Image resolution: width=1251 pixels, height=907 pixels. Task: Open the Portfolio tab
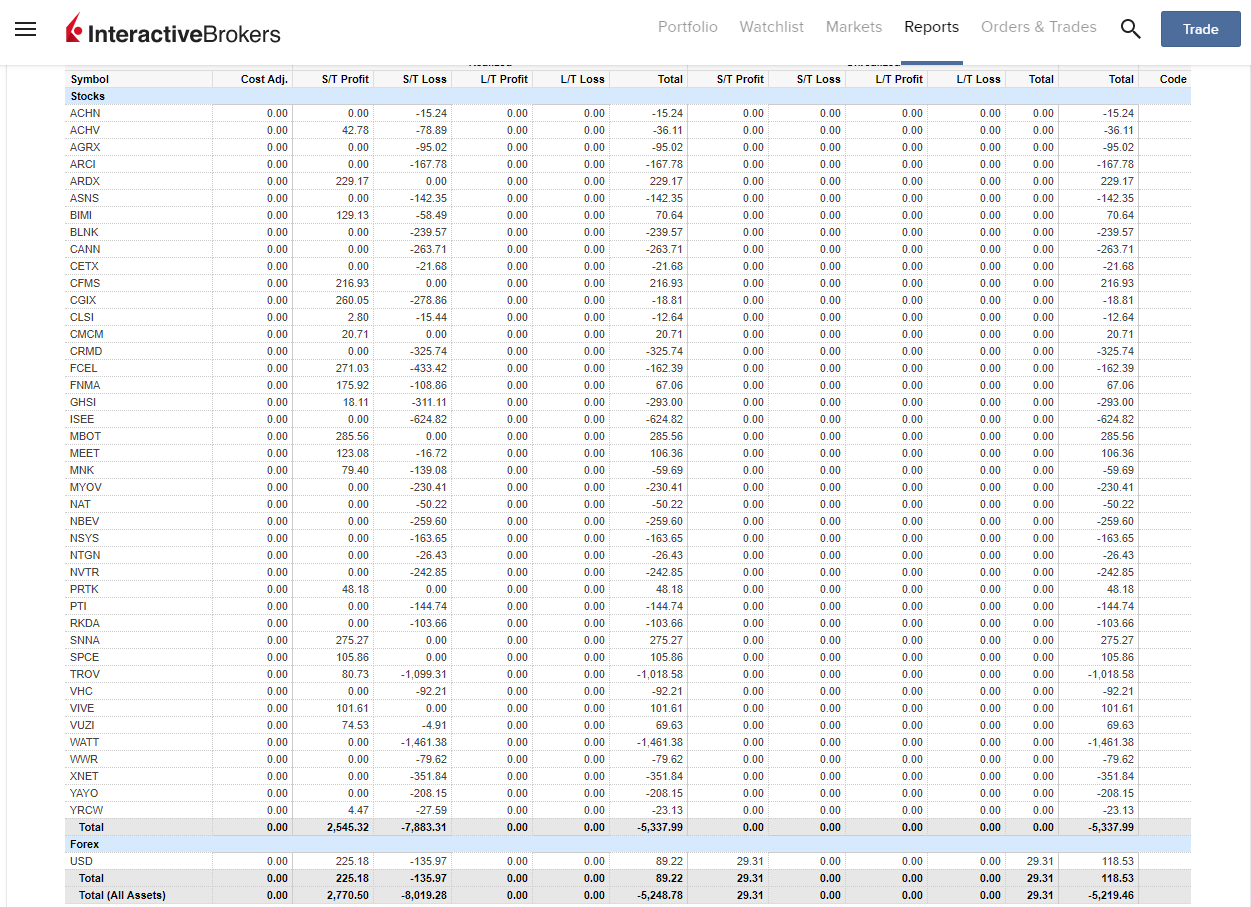tap(687, 27)
